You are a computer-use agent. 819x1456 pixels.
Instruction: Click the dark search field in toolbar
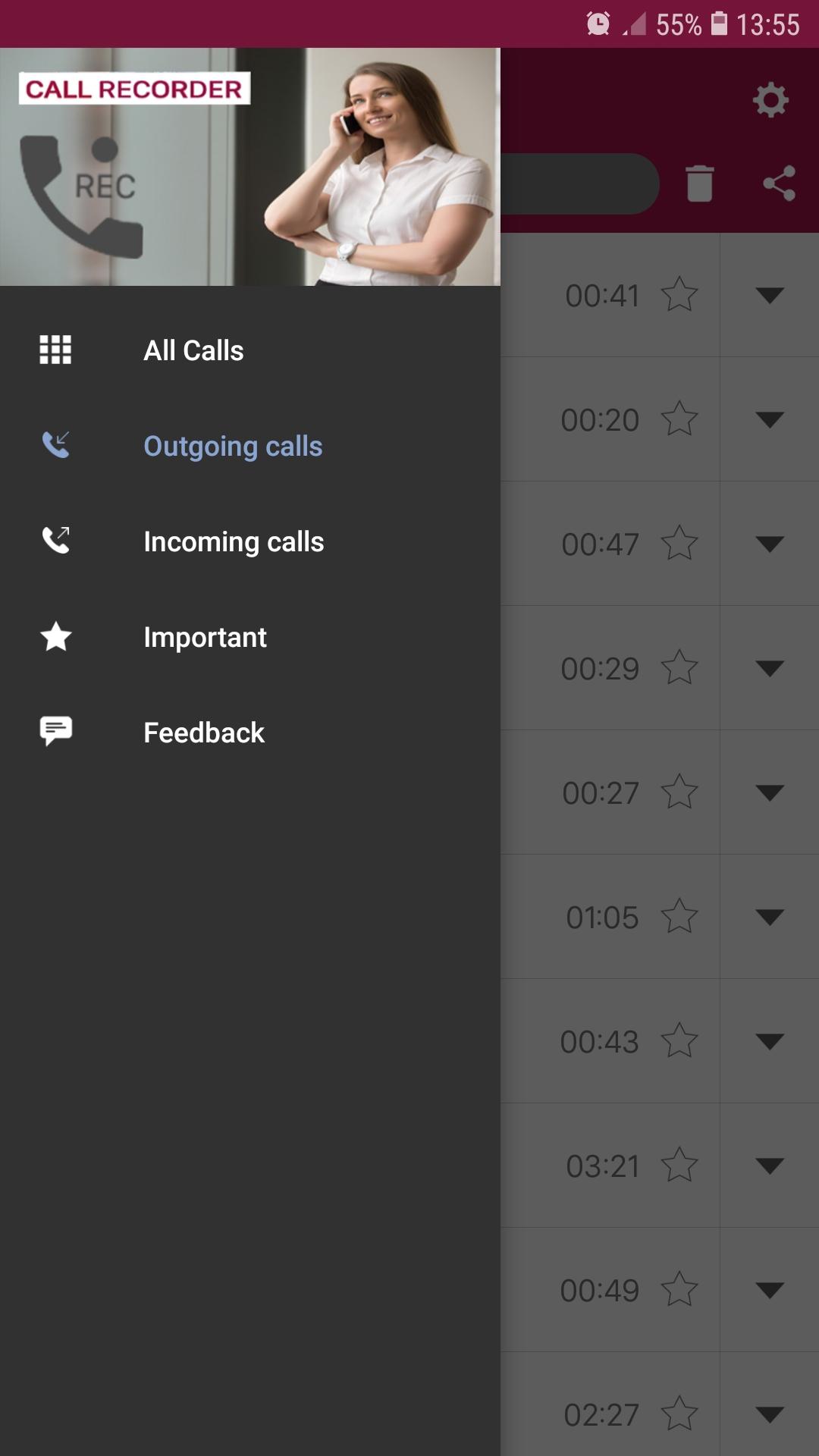pos(579,184)
